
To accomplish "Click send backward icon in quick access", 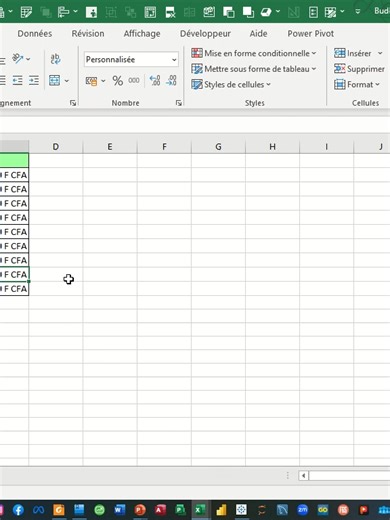I will point(248,12).
